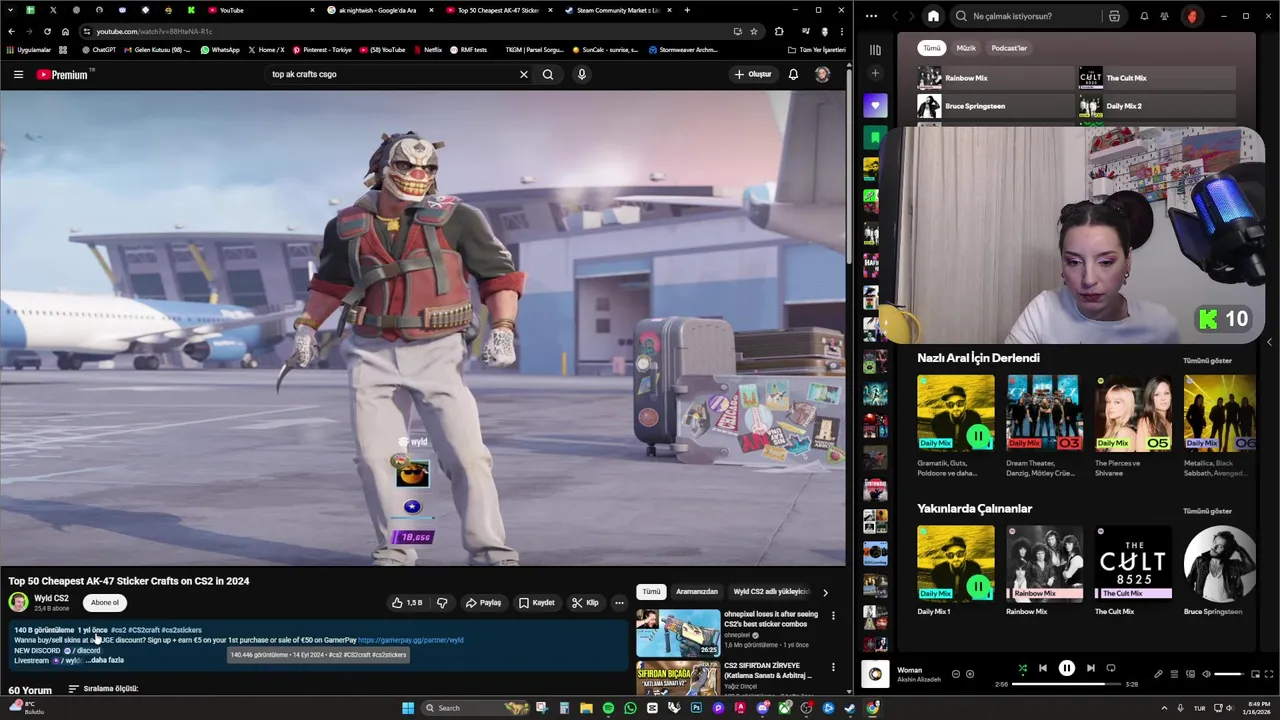Click the Oluştur create button
The width and height of the screenshot is (1280, 720).
click(753, 74)
